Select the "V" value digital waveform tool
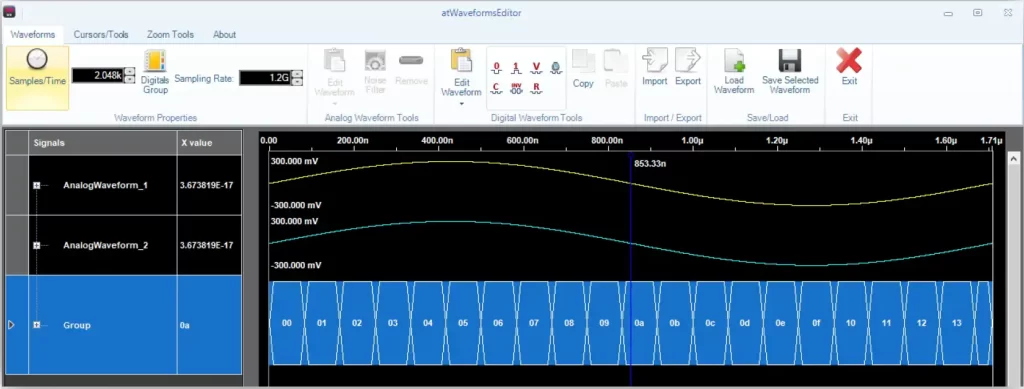 [536, 68]
